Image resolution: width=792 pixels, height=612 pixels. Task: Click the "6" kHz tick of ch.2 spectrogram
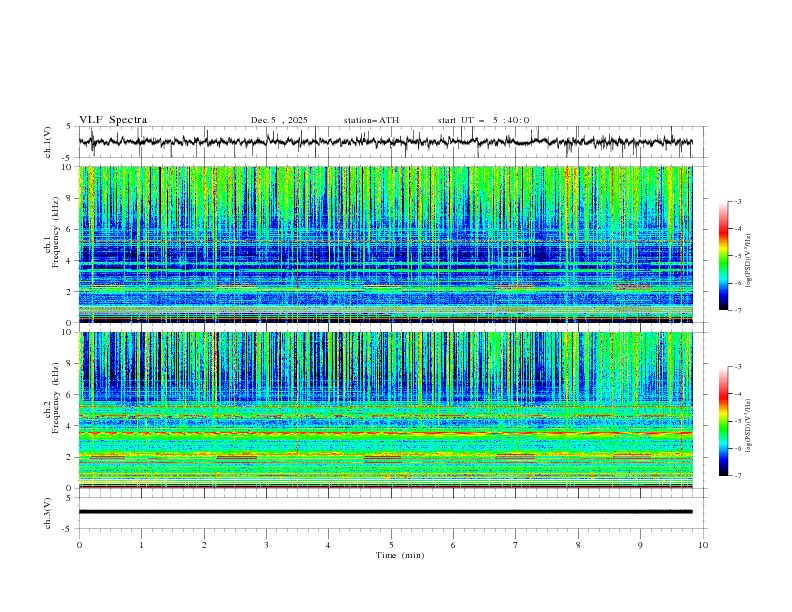[71, 395]
